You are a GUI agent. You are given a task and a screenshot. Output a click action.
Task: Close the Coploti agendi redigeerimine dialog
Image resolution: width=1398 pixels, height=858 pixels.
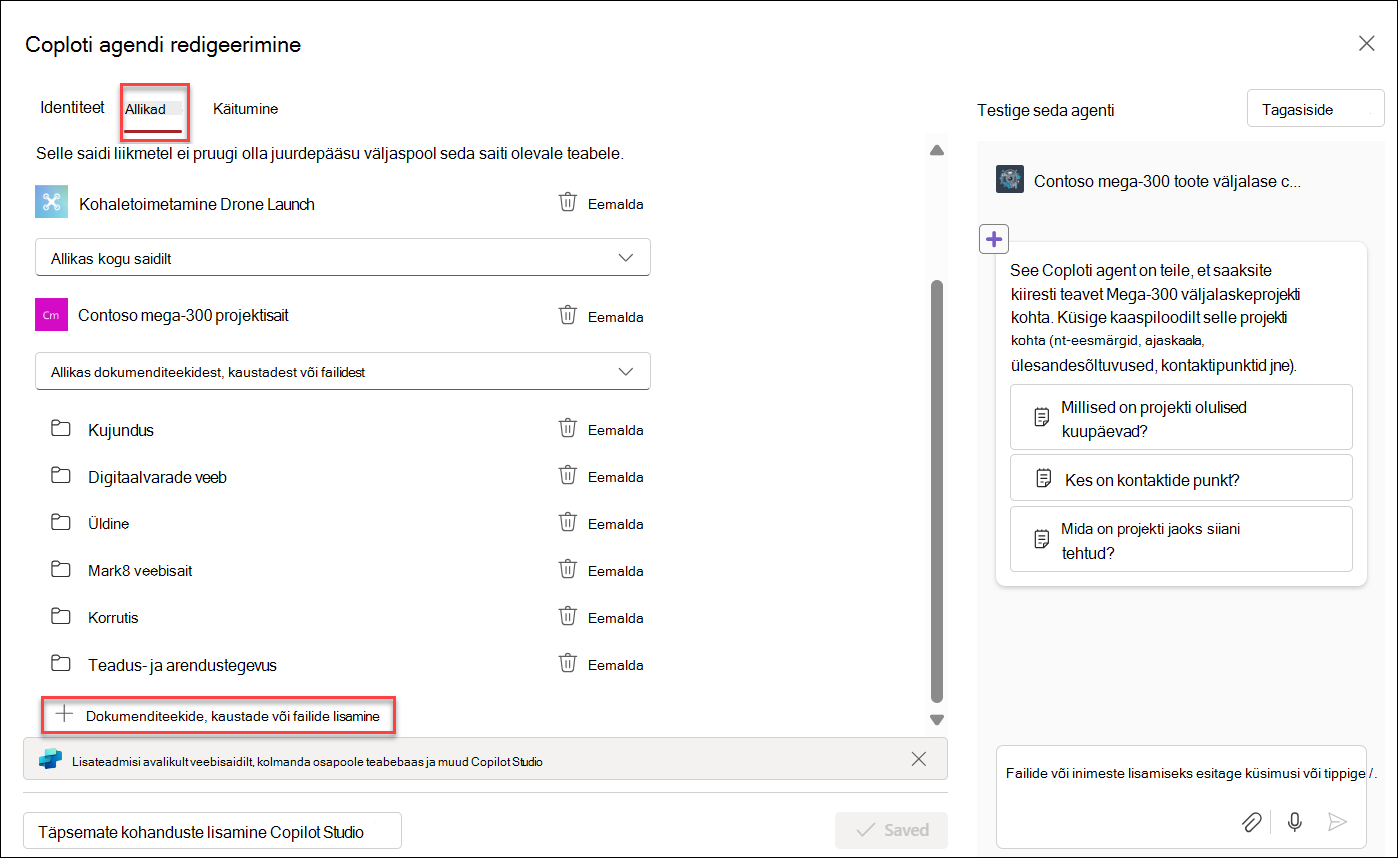click(x=1366, y=43)
